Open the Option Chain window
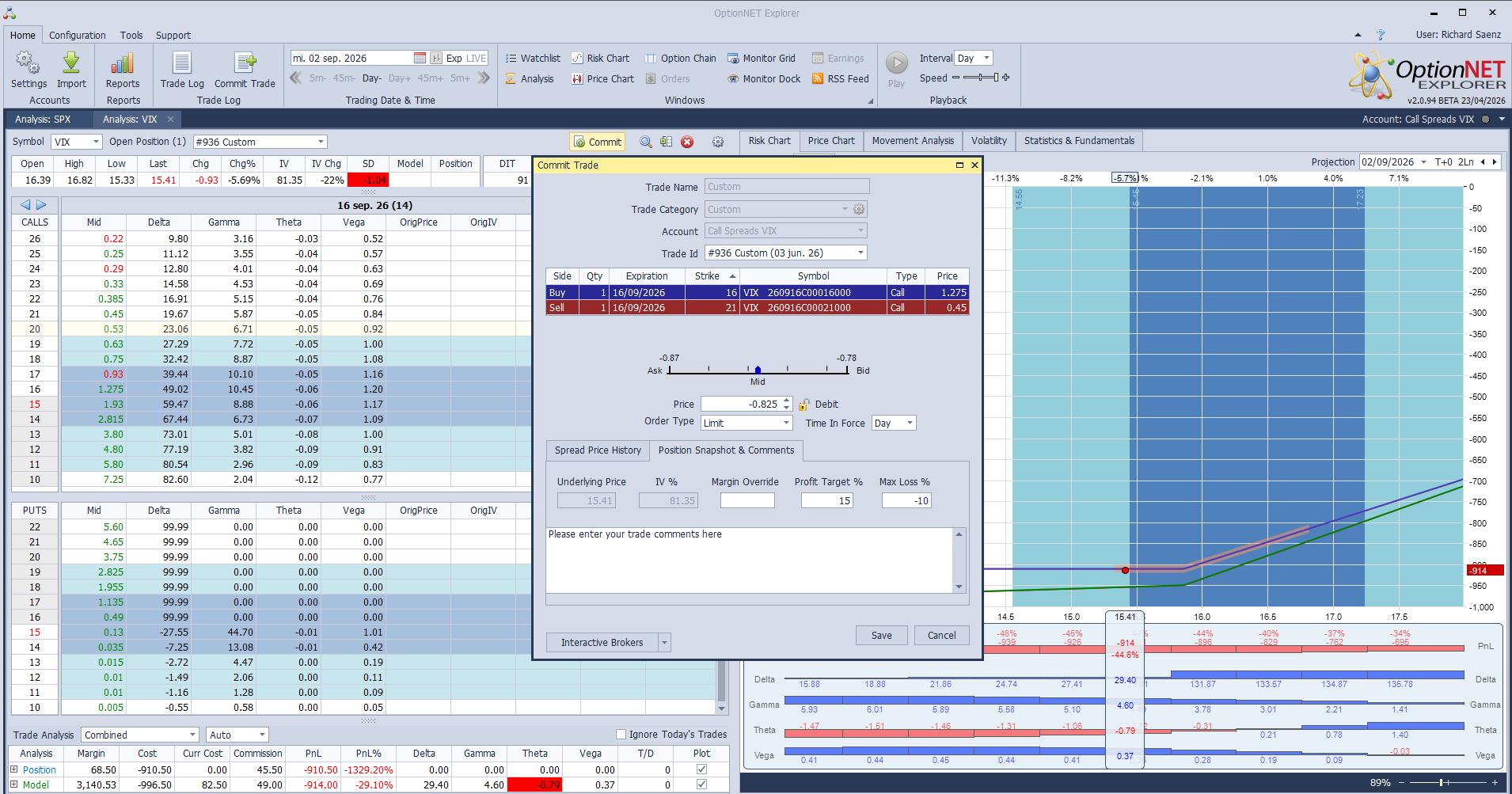 [680, 58]
